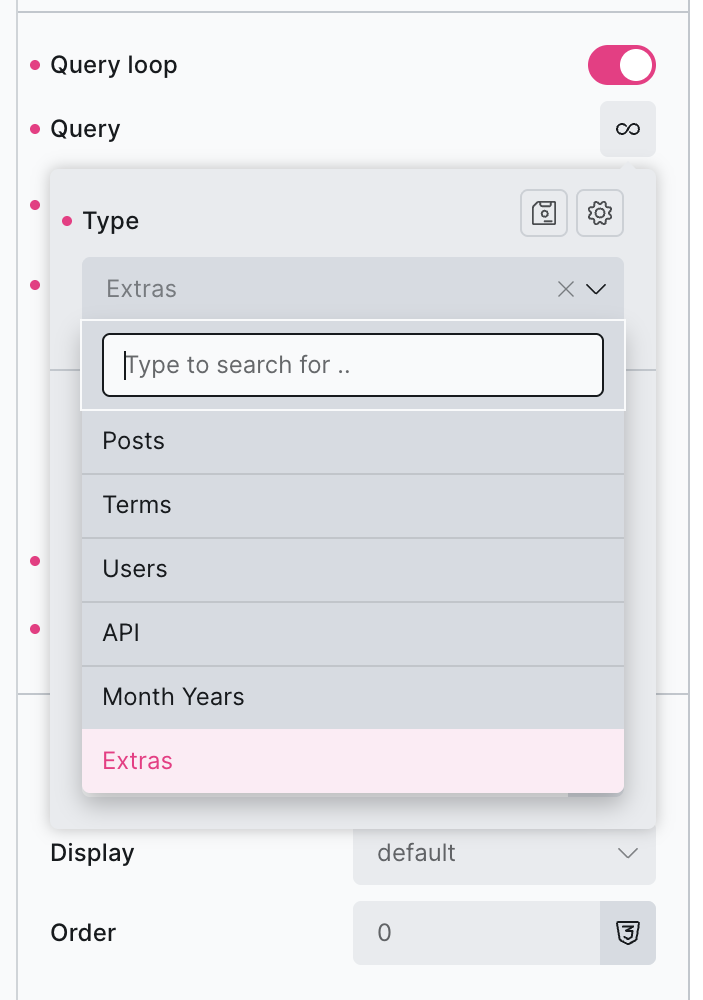Choose the Month Years option
The height and width of the screenshot is (1000, 703).
click(x=353, y=697)
